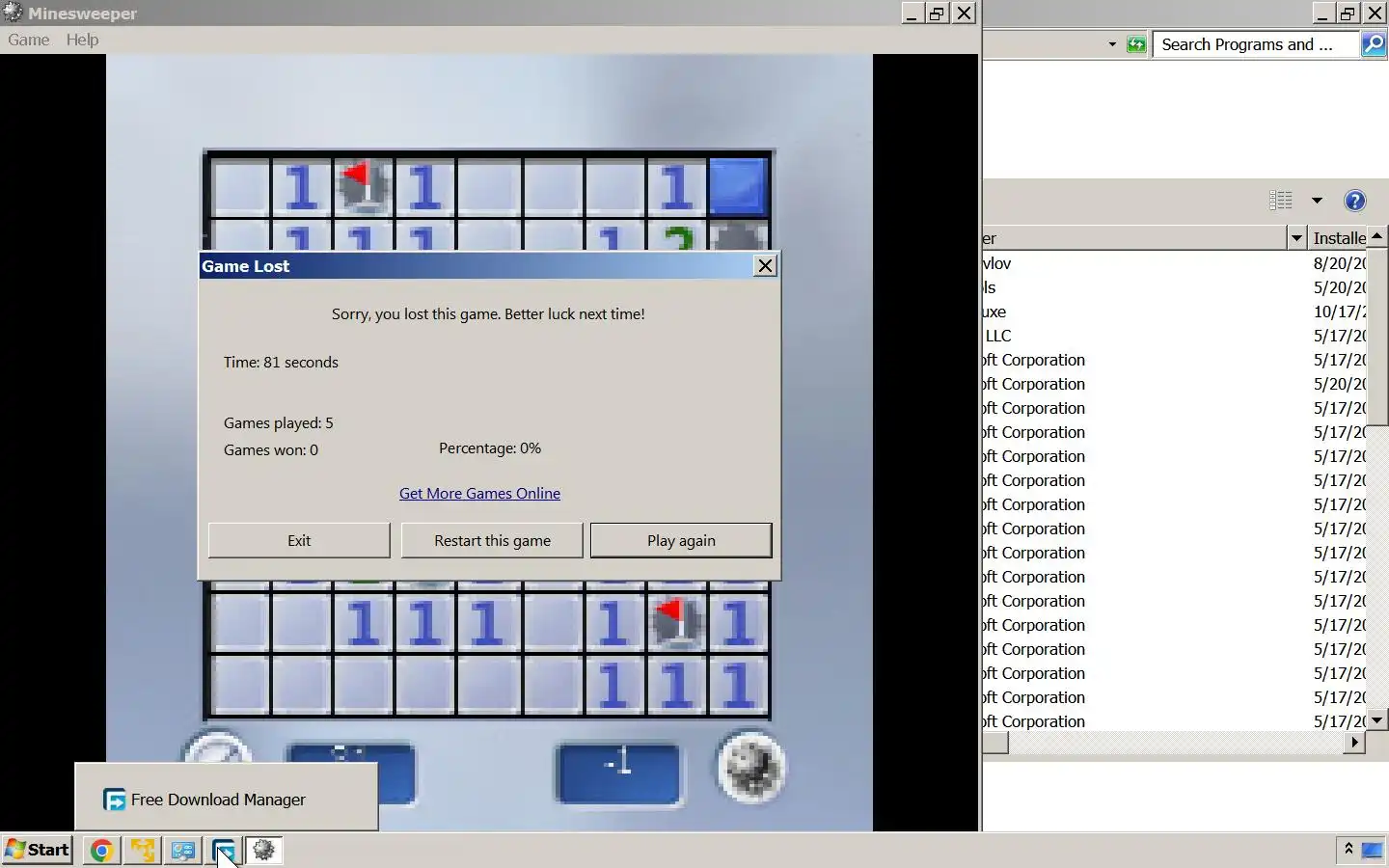Click Restart this game button
The height and width of the screenshot is (868, 1389).
click(492, 540)
